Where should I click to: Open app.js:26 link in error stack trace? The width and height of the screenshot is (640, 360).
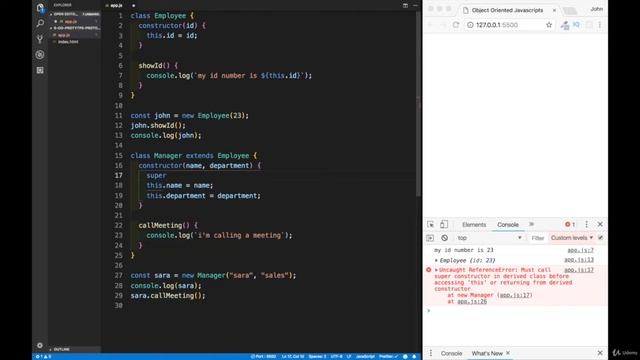pyautogui.click(x=472, y=302)
